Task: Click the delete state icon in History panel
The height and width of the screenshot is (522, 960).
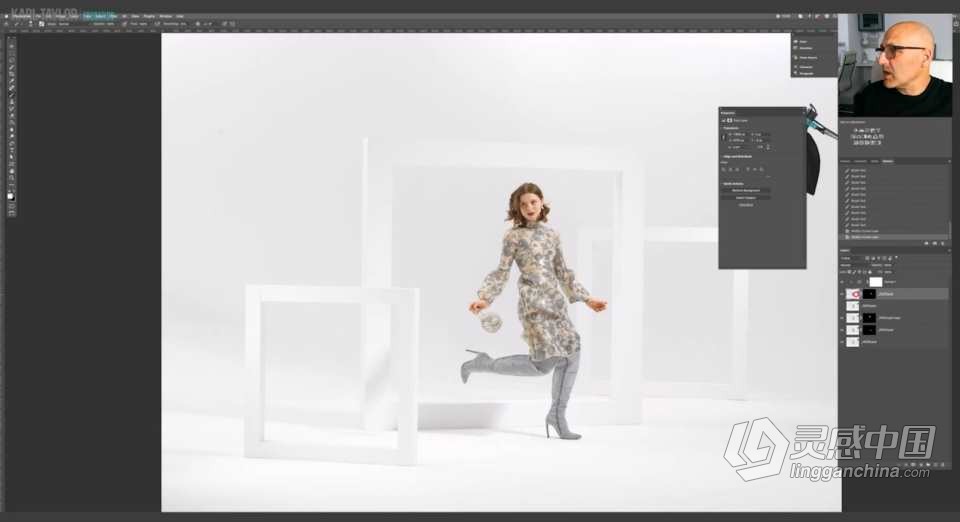Action: pyautogui.click(x=942, y=243)
